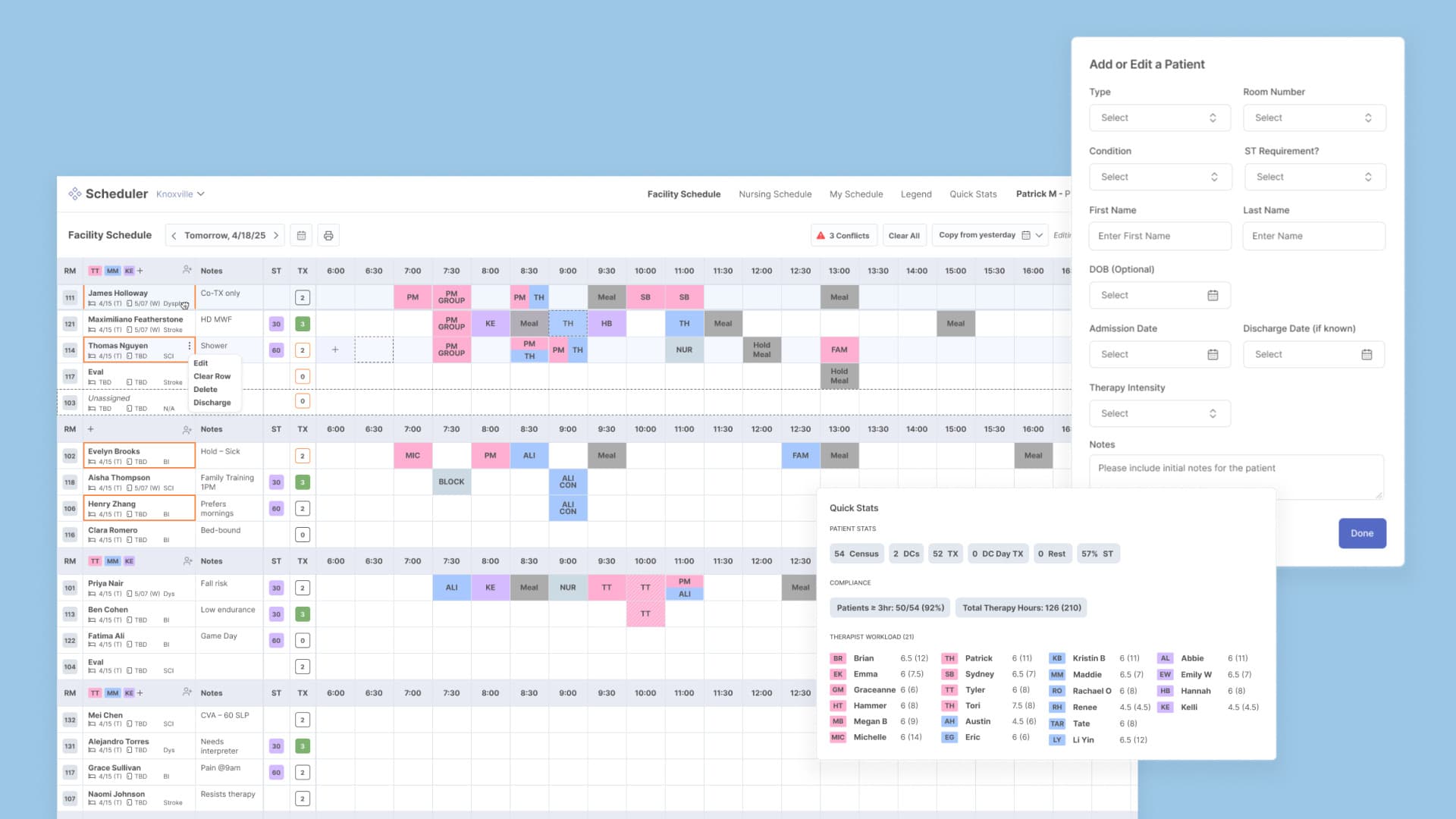This screenshot has height=819, width=1456.
Task: Click the pink MIC block for Evelyn Brooks
Action: pyautogui.click(x=413, y=456)
